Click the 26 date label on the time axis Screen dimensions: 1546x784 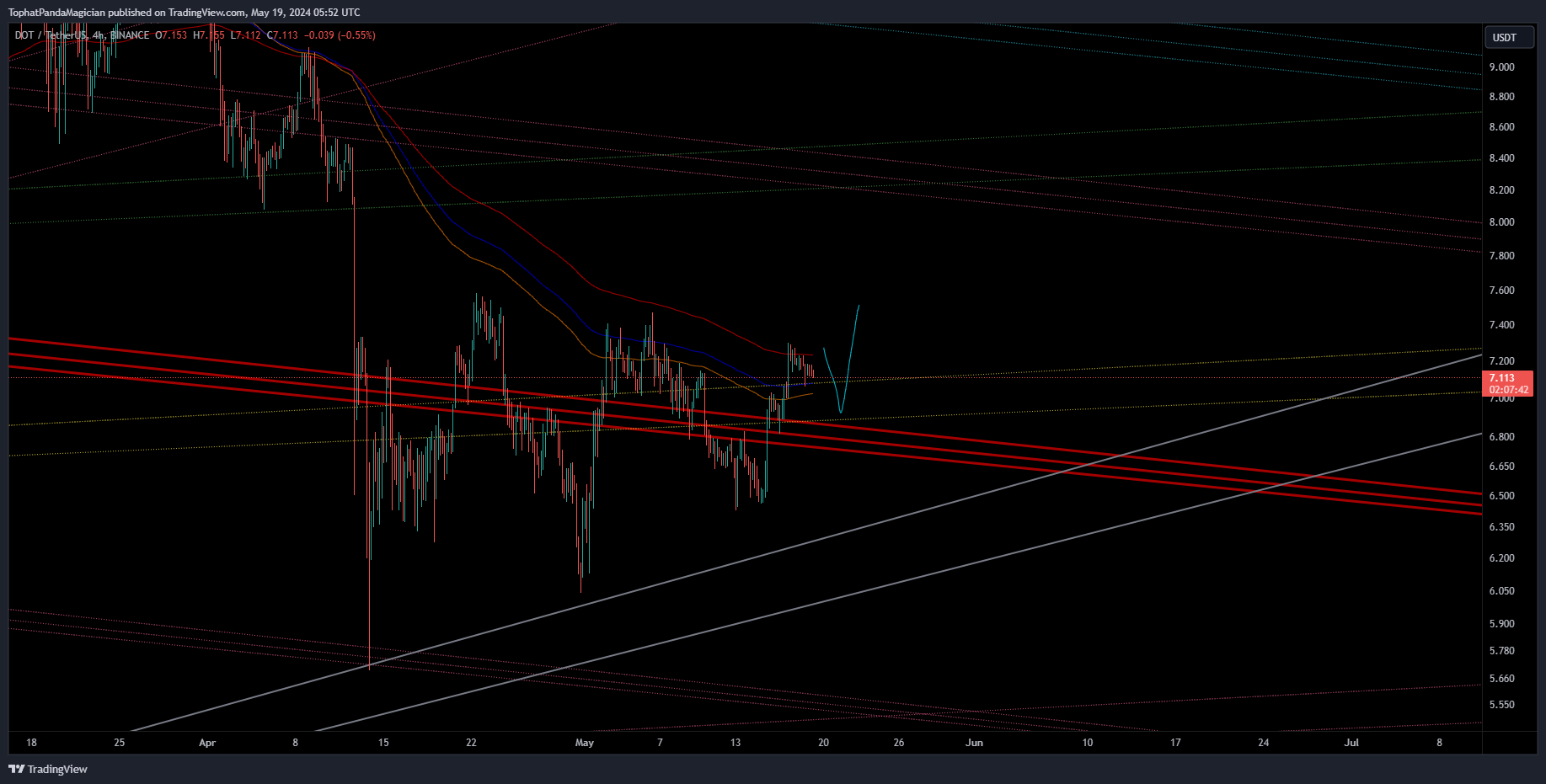point(899,743)
